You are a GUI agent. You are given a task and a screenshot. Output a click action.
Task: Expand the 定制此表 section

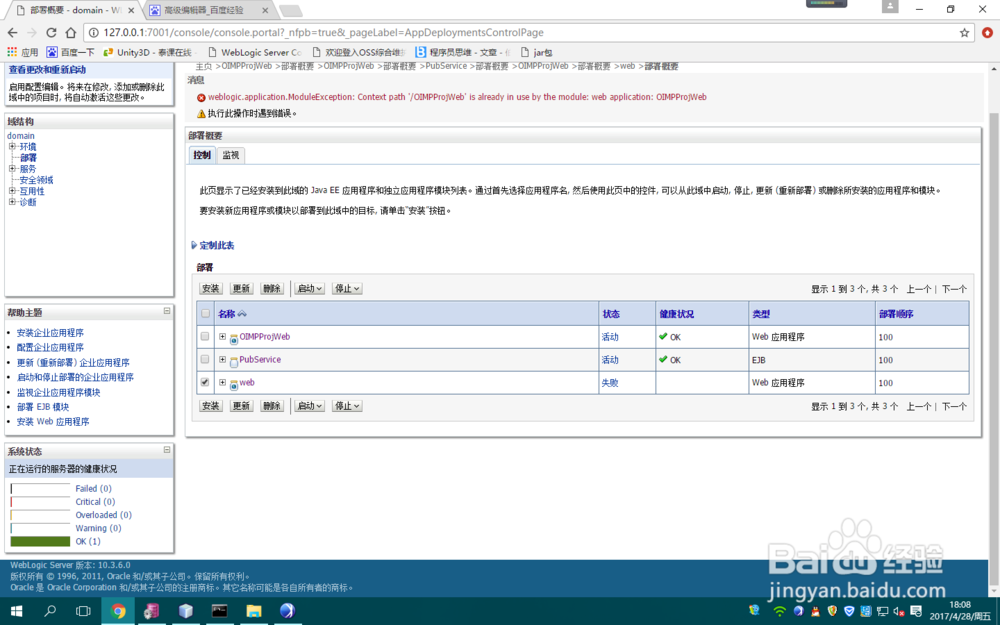pos(213,245)
